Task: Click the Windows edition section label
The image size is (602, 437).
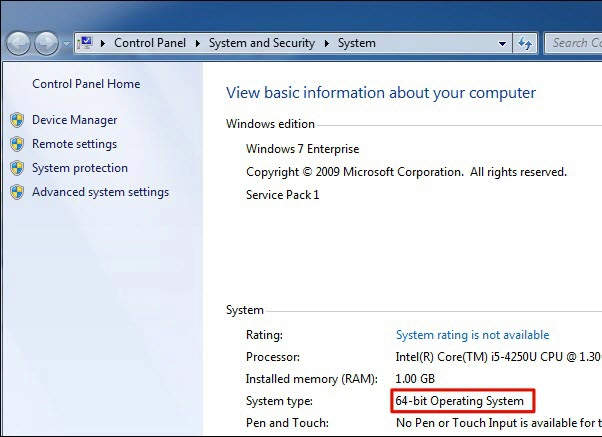Action: click(x=270, y=124)
